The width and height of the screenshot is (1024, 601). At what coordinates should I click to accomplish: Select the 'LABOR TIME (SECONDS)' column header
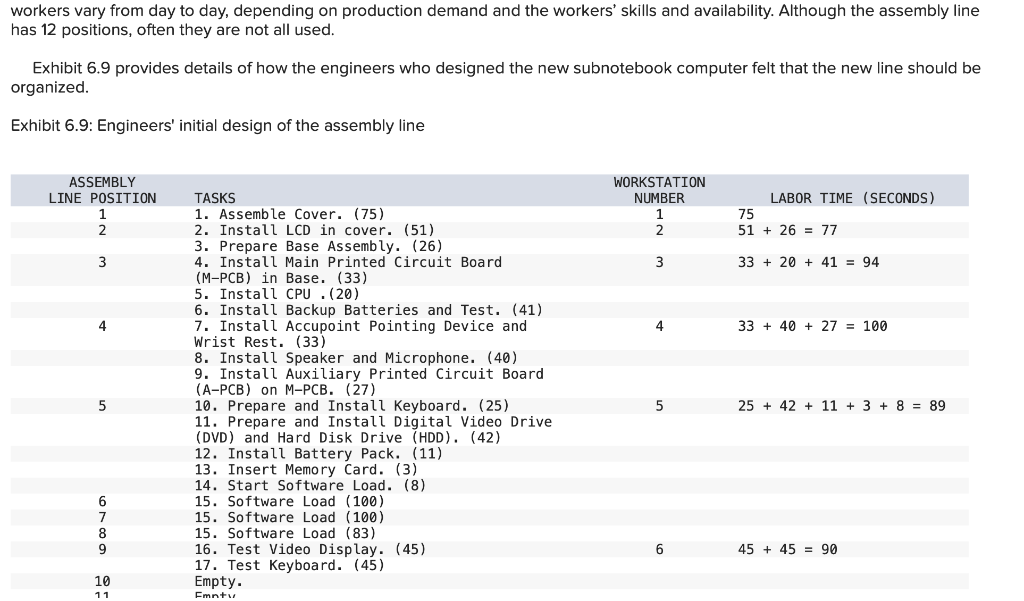click(852, 198)
